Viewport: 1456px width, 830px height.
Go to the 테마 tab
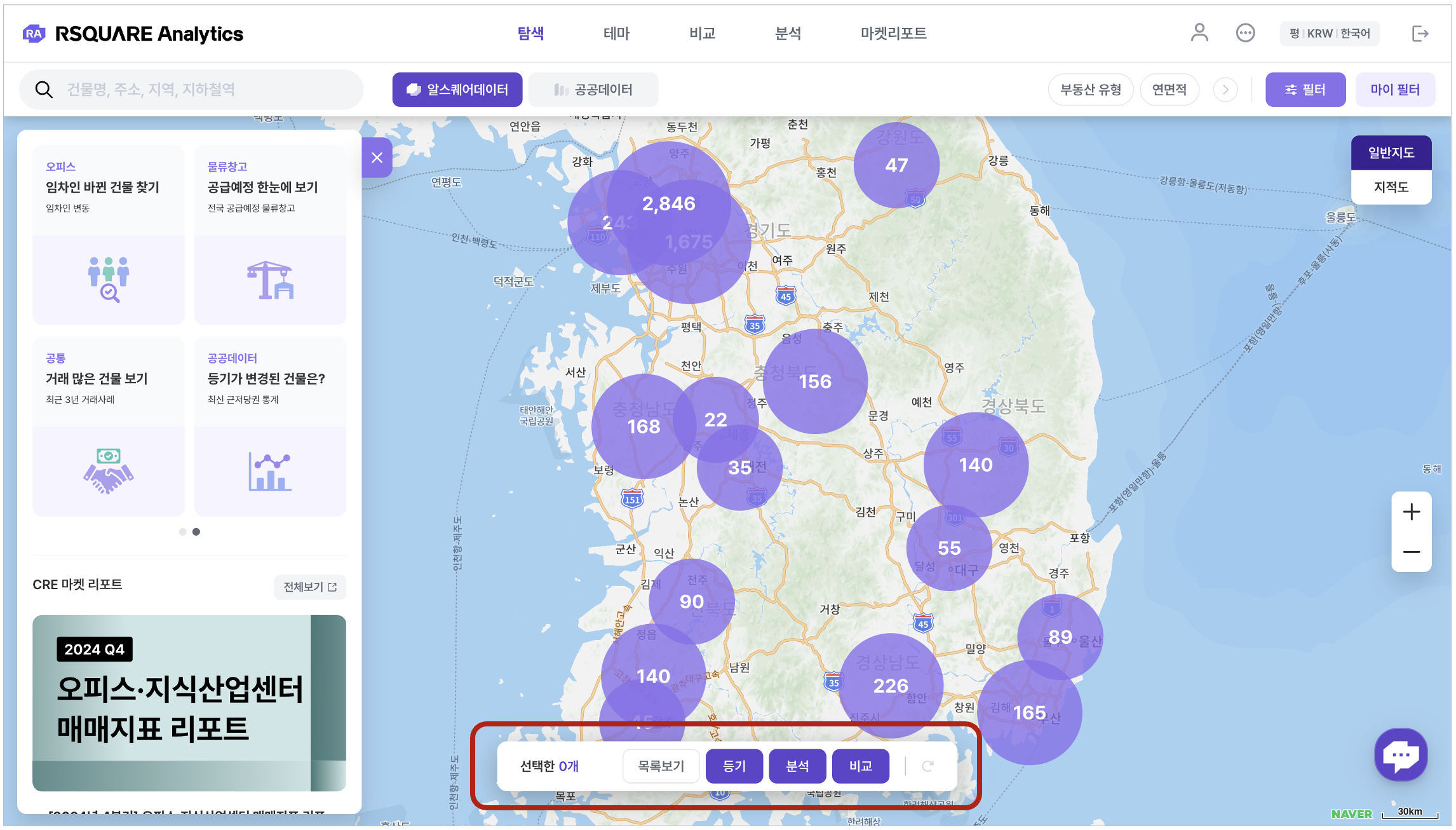point(616,33)
